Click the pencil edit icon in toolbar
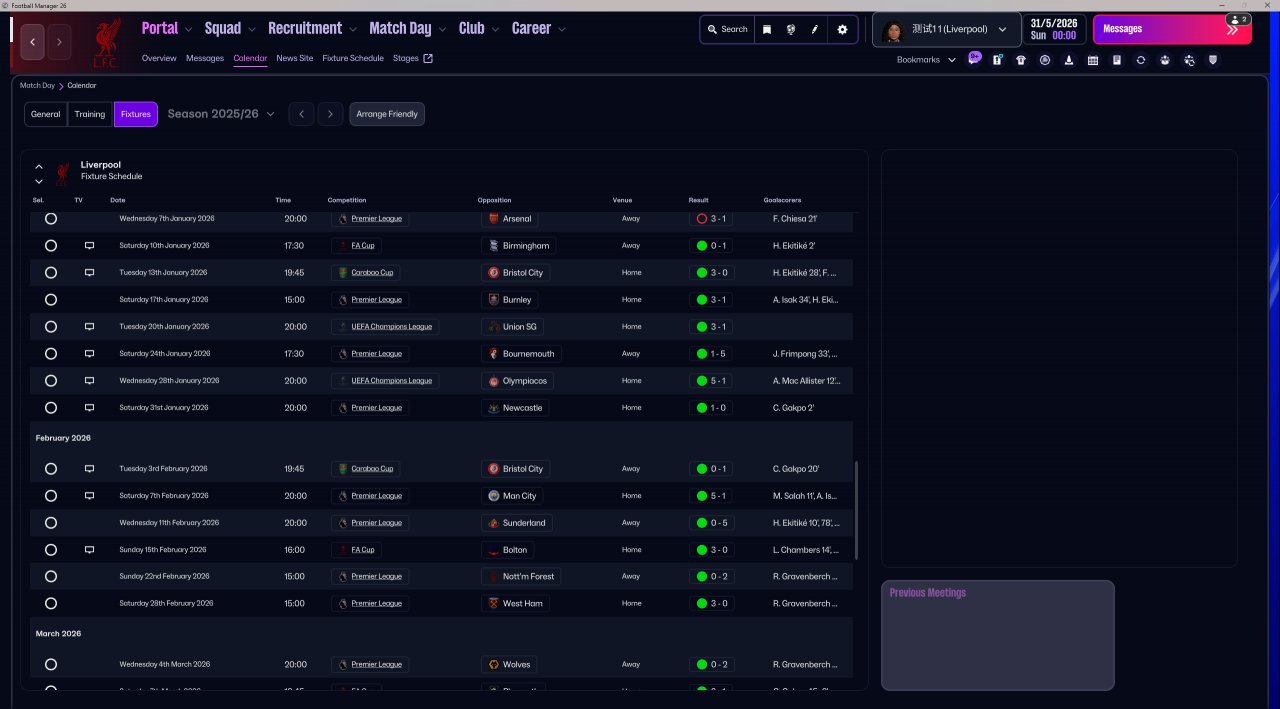The height and width of the screenshot is (709, 1280). [x=815, y=29]
